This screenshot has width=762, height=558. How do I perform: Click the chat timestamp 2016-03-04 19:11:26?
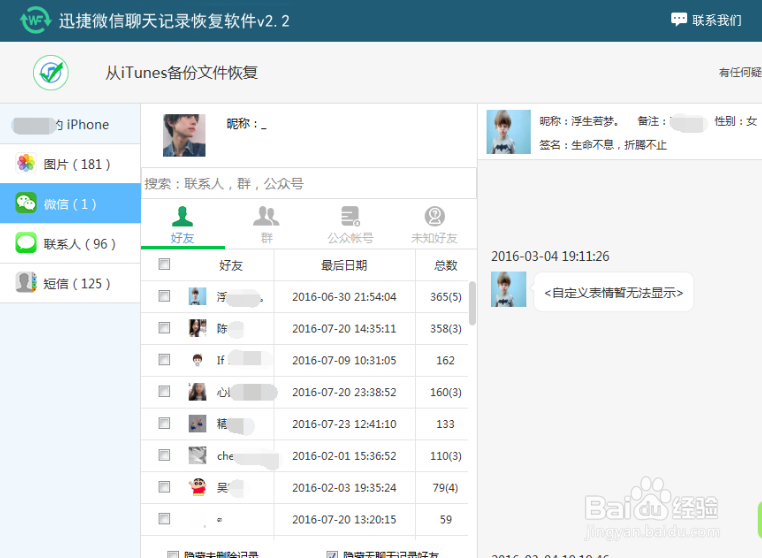[x=550, y=256]
